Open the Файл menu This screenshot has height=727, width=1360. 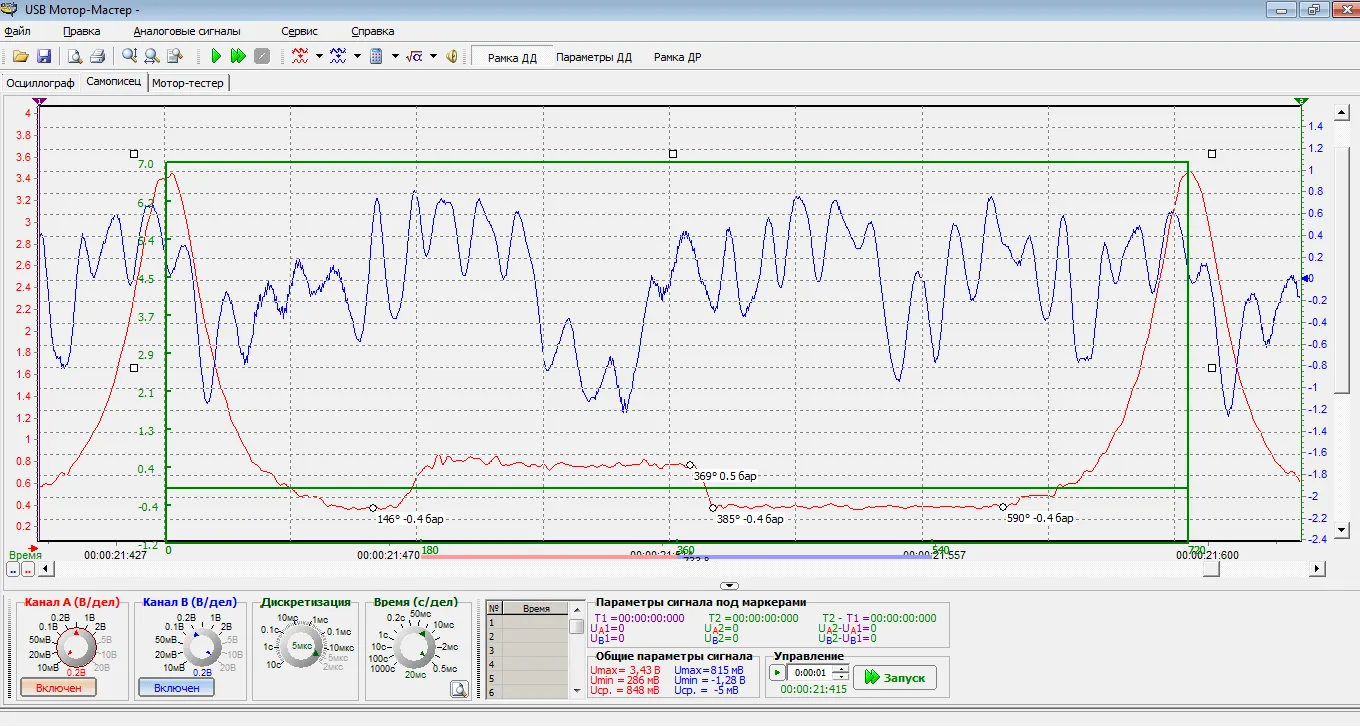(18, 31)
